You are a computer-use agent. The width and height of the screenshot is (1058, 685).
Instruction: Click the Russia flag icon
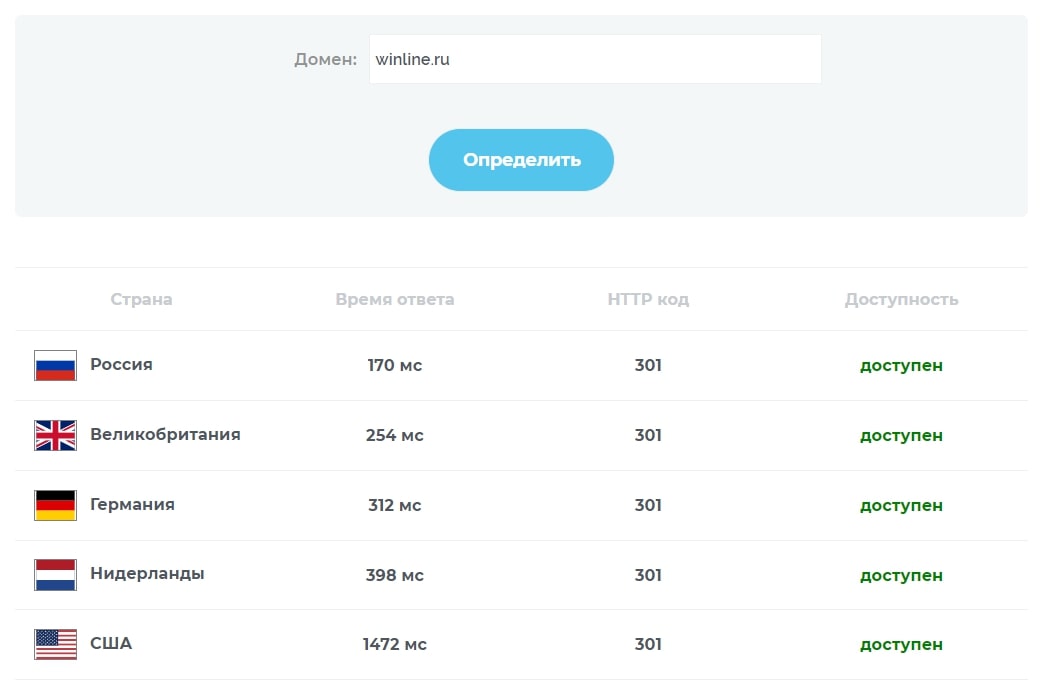[55, 365]
